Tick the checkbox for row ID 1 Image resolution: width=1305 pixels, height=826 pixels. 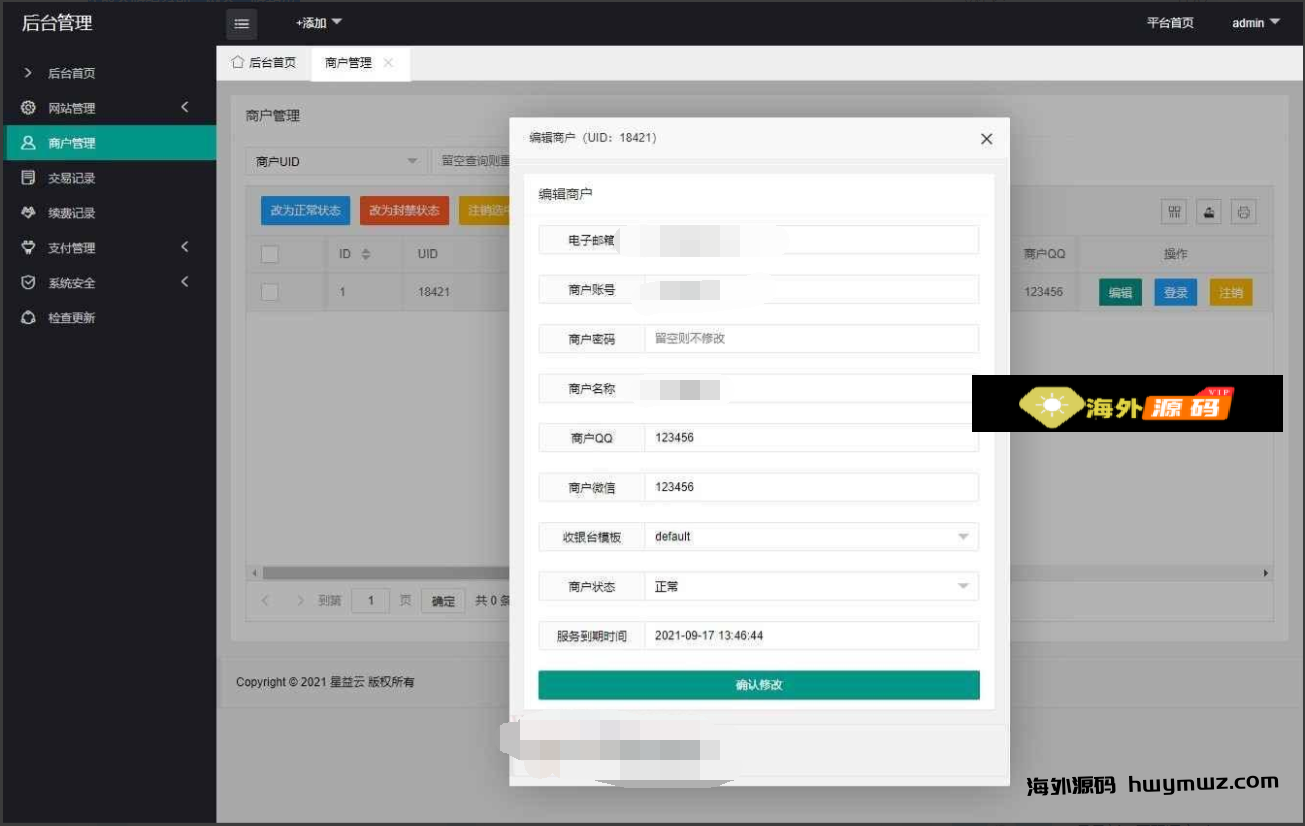(269, 292)
